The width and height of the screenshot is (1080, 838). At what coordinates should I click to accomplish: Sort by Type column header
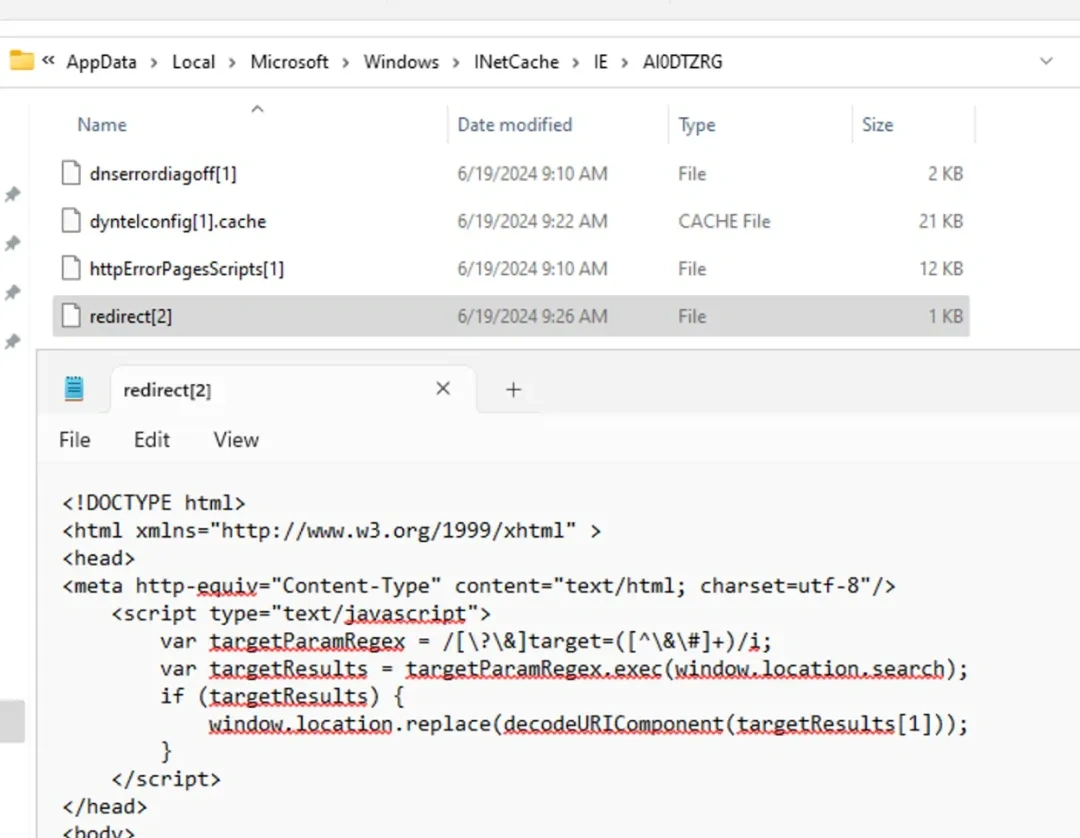[696, 125]
